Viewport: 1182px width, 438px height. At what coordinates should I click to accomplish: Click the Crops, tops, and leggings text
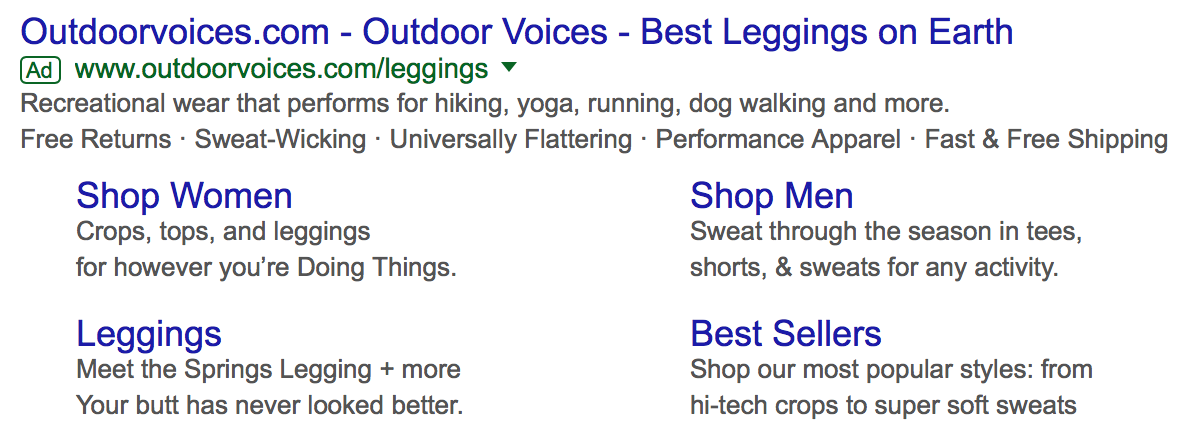223,231
